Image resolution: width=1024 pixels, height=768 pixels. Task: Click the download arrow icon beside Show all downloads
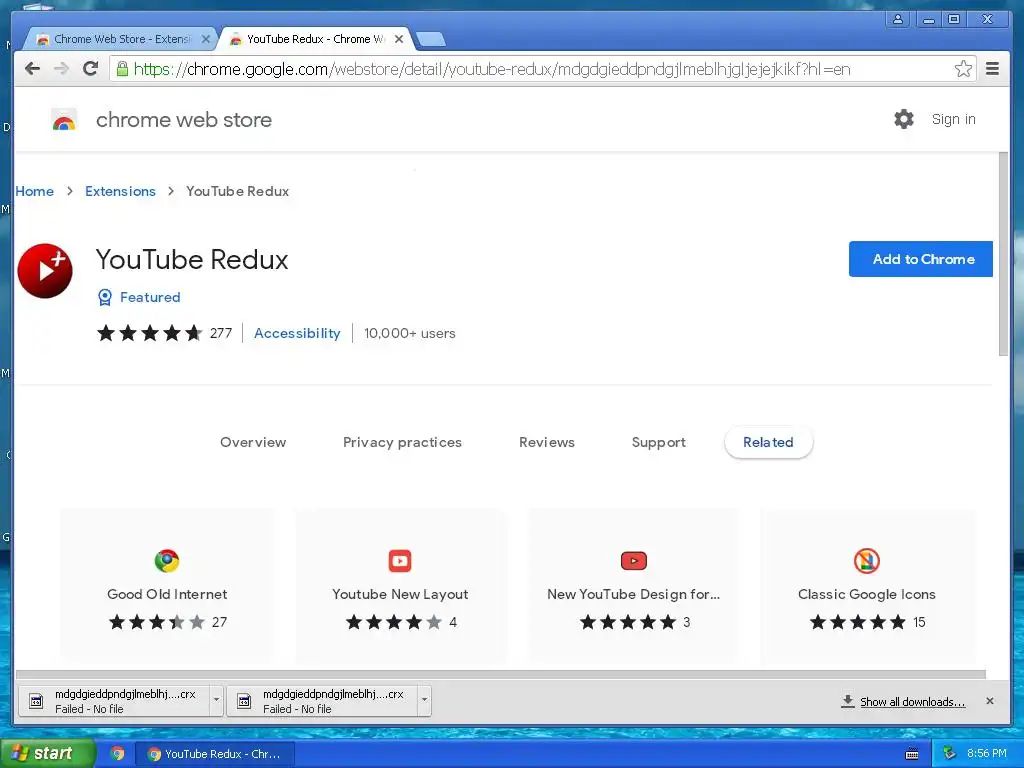tap(848, 701)
